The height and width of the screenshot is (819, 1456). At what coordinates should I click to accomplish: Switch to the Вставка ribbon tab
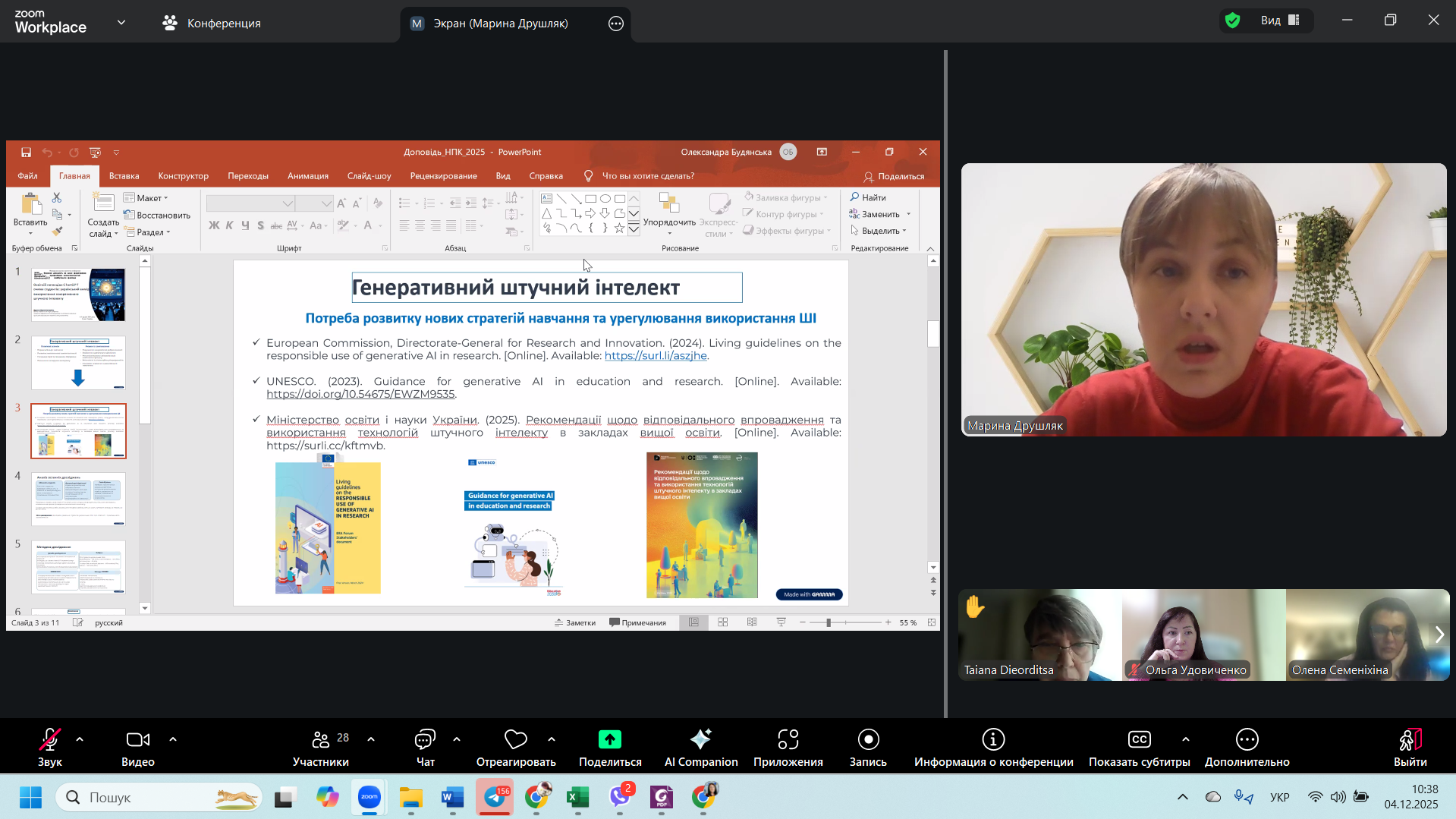point(124,175)
